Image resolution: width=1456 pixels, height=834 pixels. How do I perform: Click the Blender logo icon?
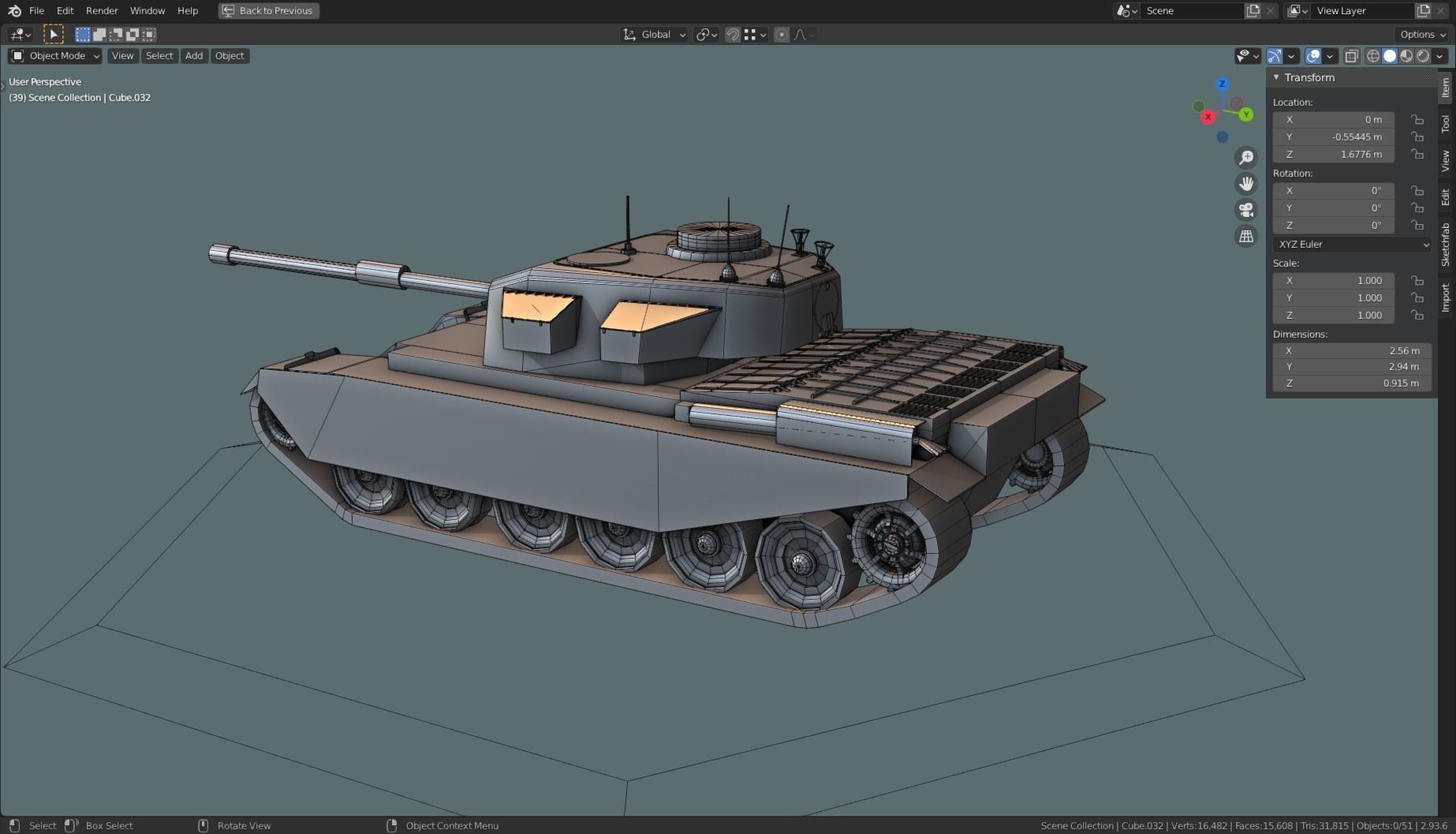tap(14, 11)
